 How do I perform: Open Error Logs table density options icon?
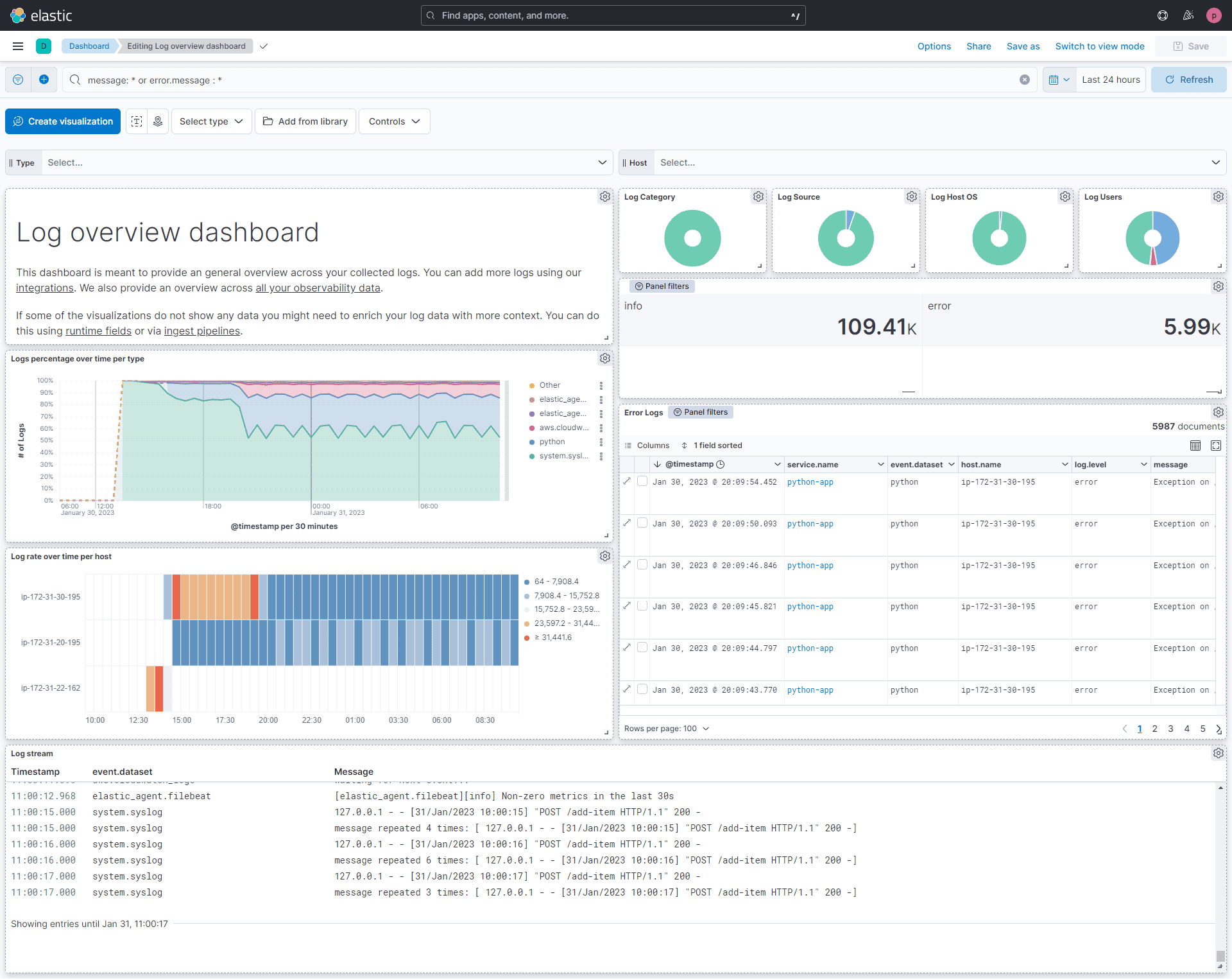1195,445
